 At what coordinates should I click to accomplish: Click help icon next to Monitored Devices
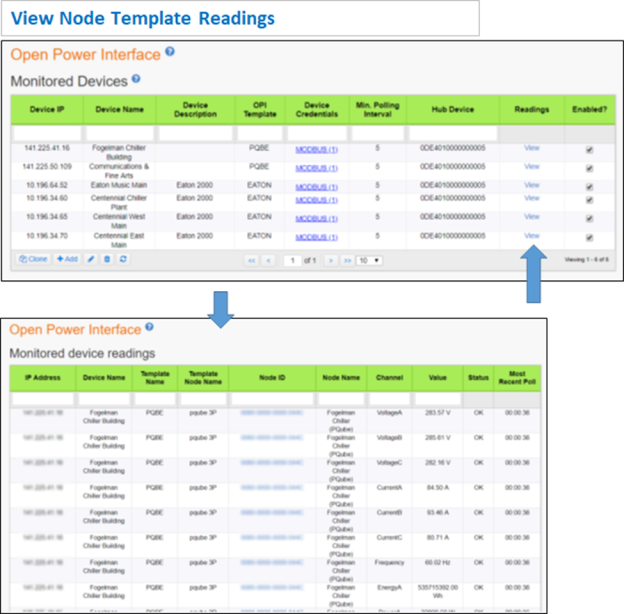tap(136, 79)
